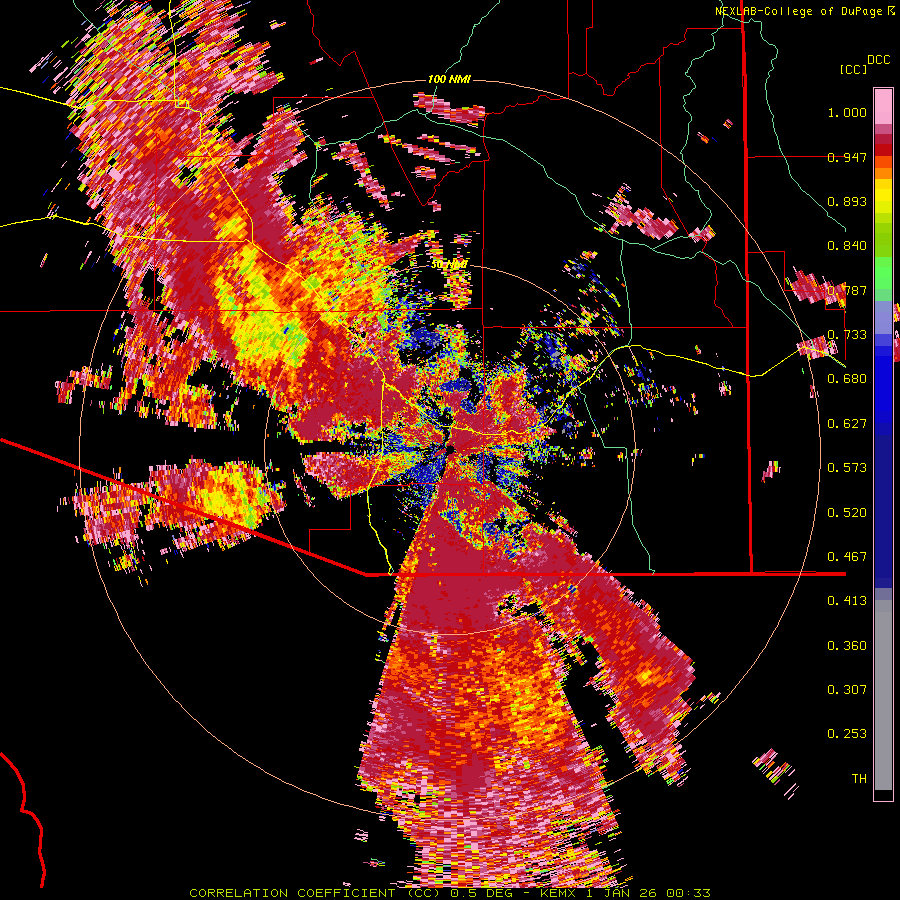Select the 0.253 scale value
Viewport: 900px width, 900px height.
(x=847, y=734)
